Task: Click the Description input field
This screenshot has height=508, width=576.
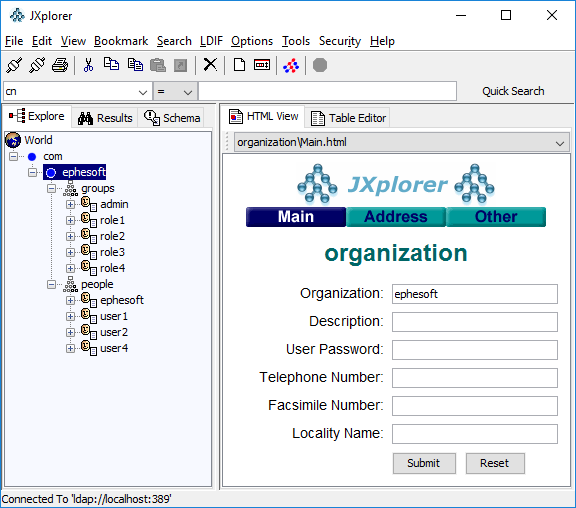Action: (475, 322)
